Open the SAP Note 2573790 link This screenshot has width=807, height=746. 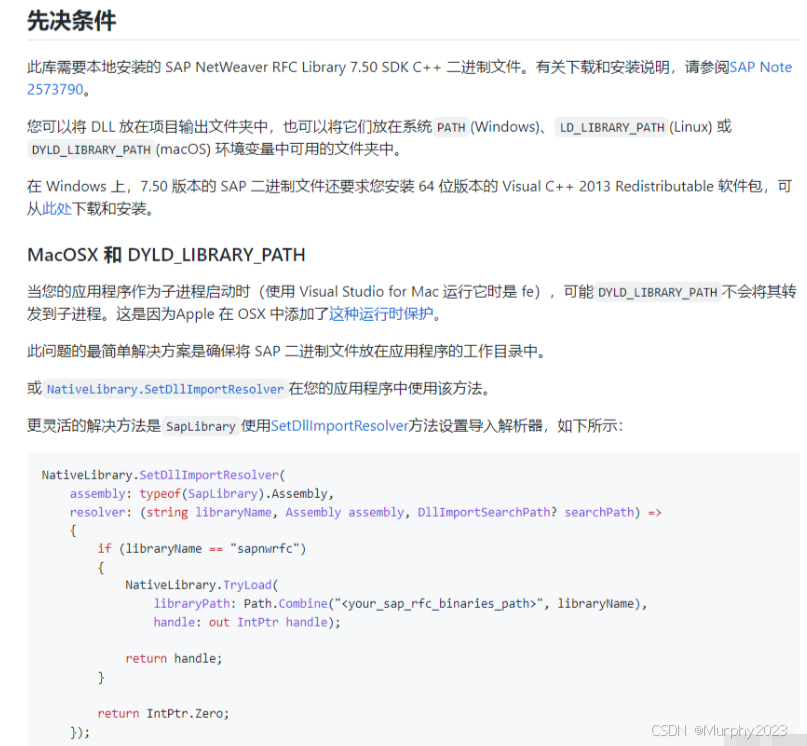pyautogui.click(x=761, y=67)
